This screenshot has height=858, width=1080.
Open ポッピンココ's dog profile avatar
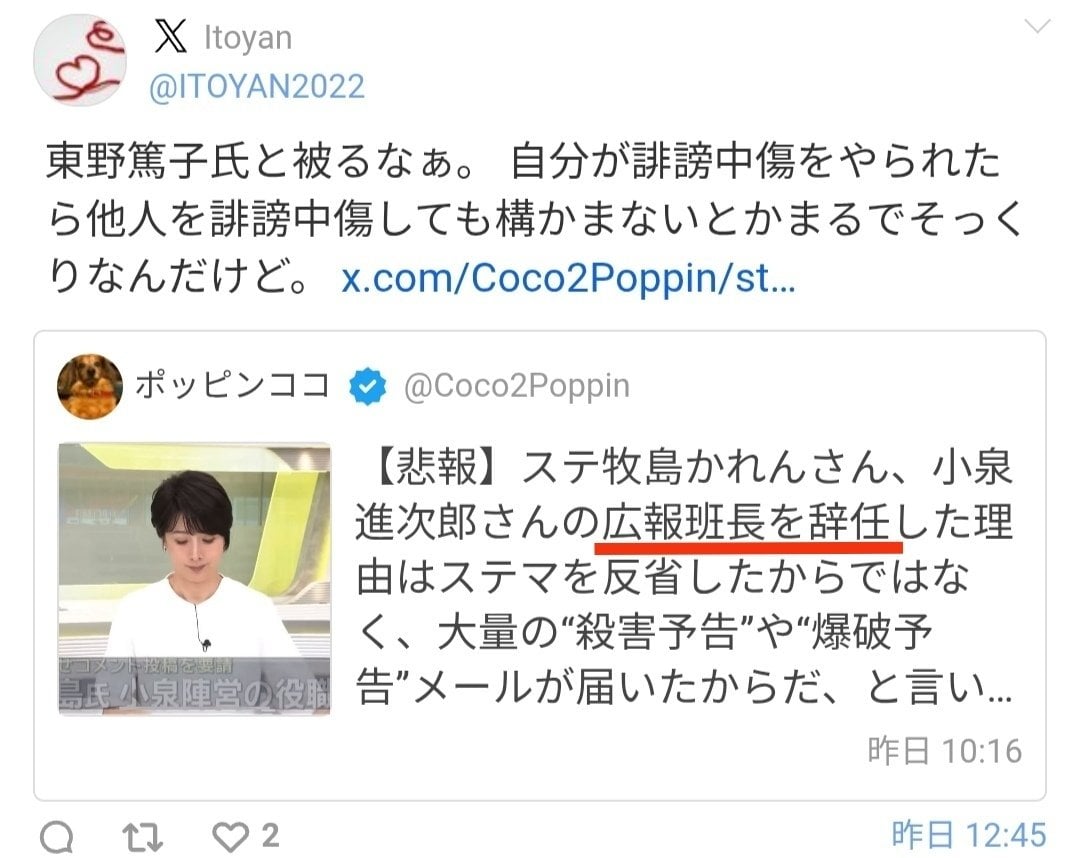(90, 386)
